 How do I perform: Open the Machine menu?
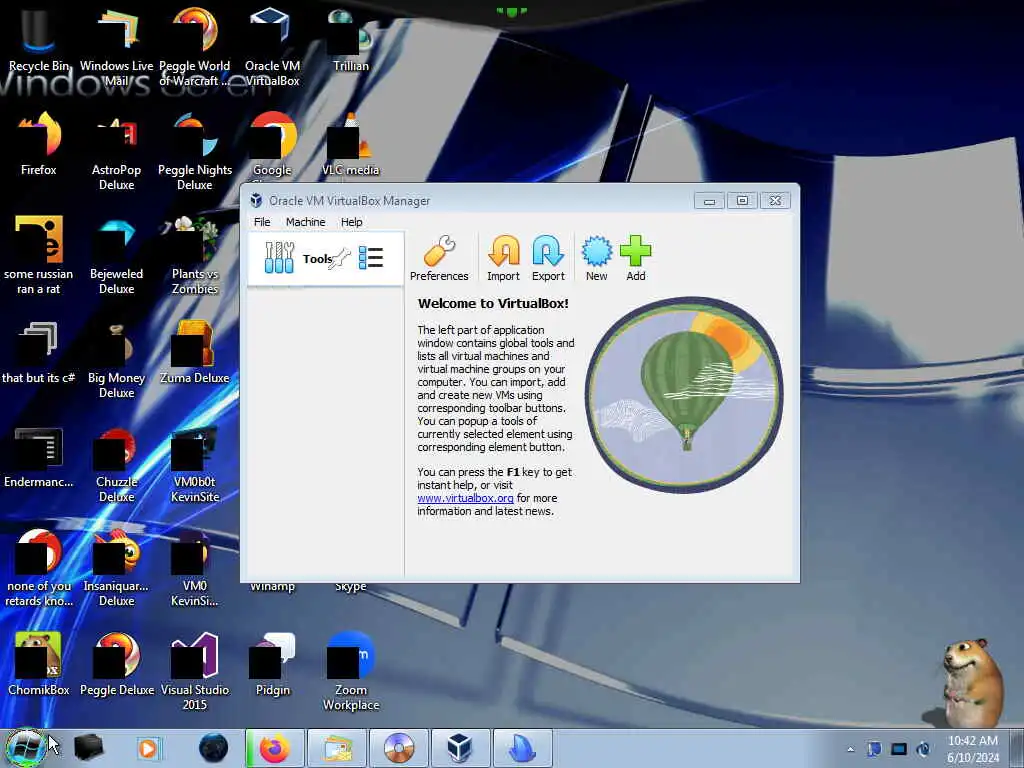305,222
